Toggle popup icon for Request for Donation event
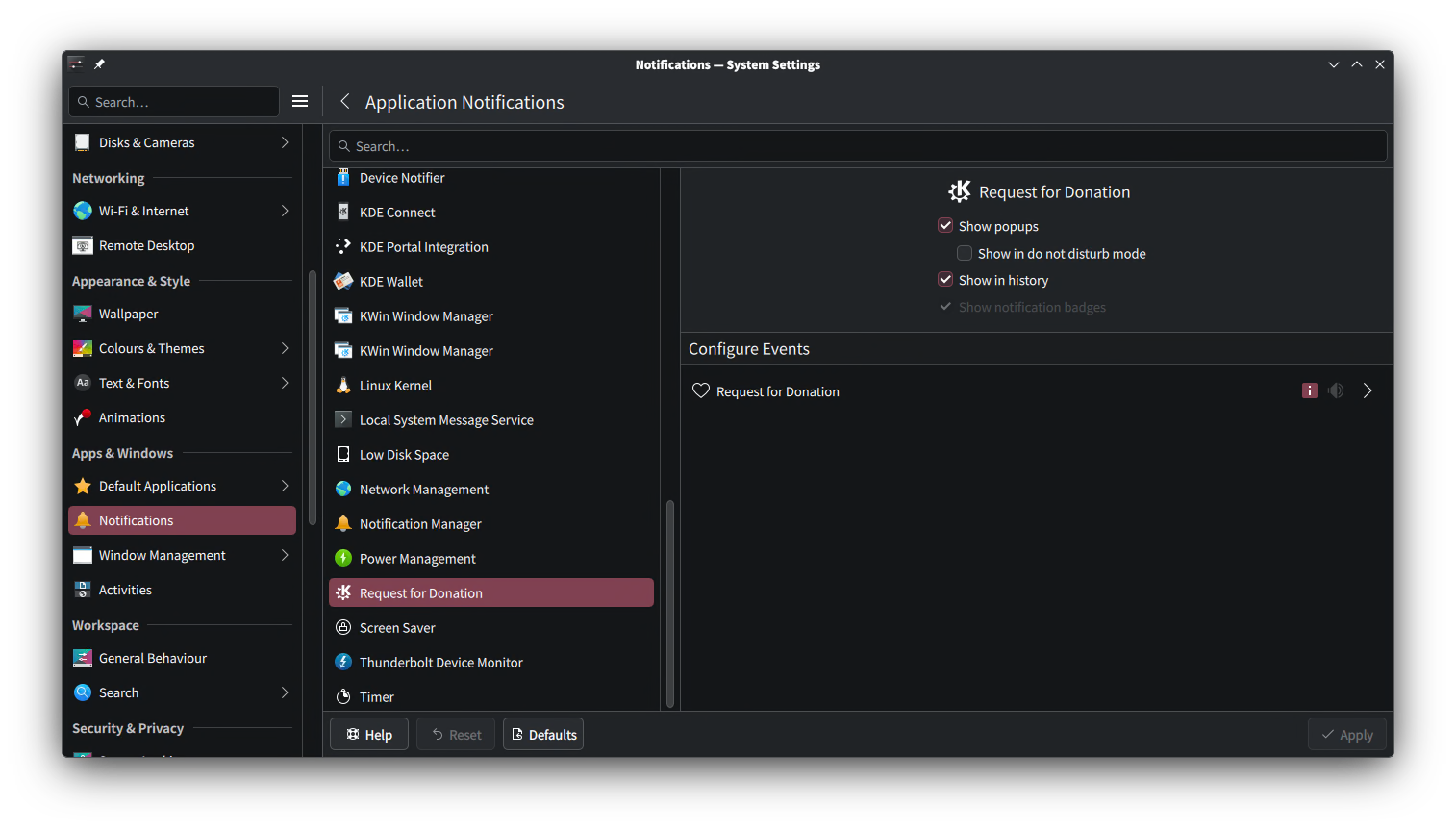1456x831 pixels. 1310,390
